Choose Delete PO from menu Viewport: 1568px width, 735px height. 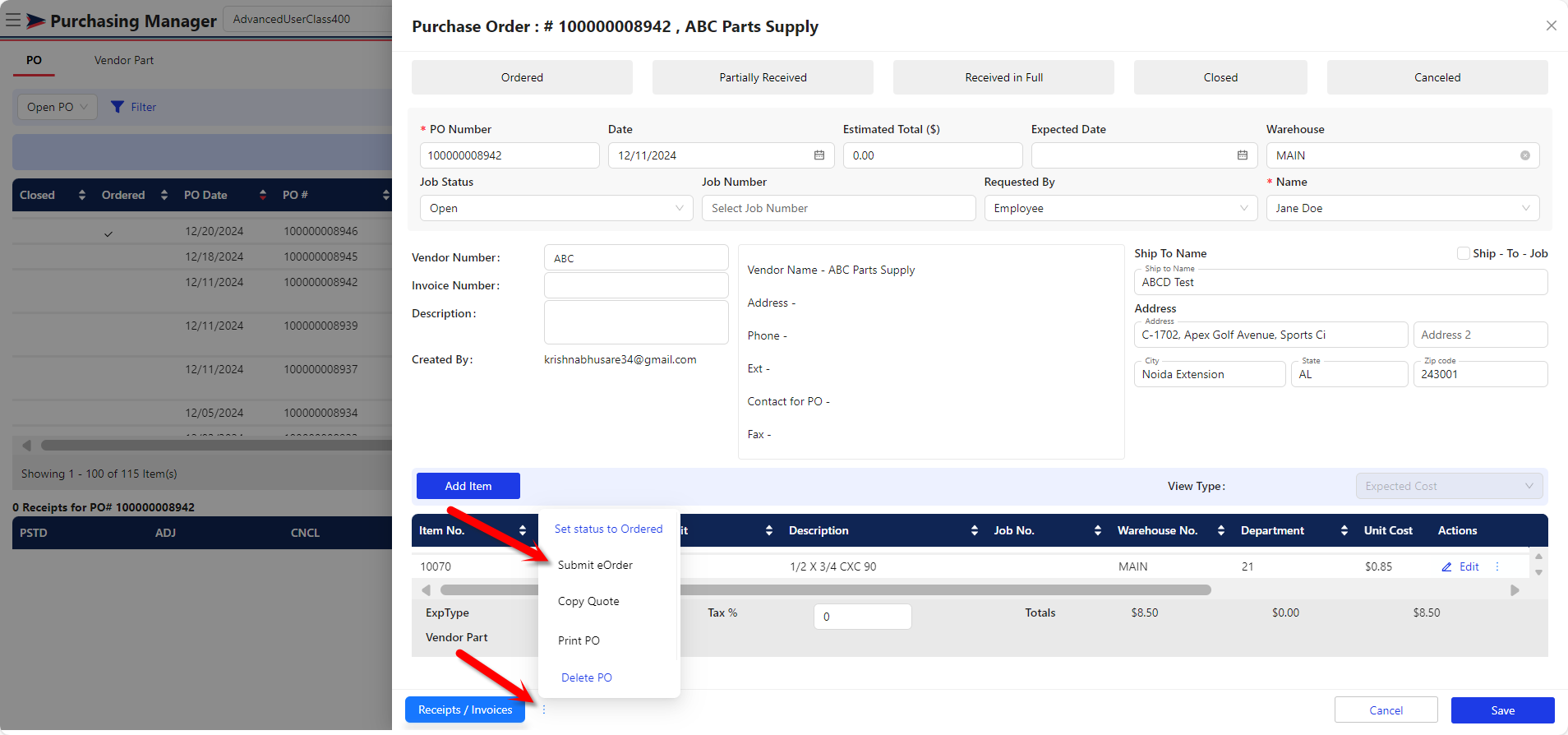coord(587,677)
